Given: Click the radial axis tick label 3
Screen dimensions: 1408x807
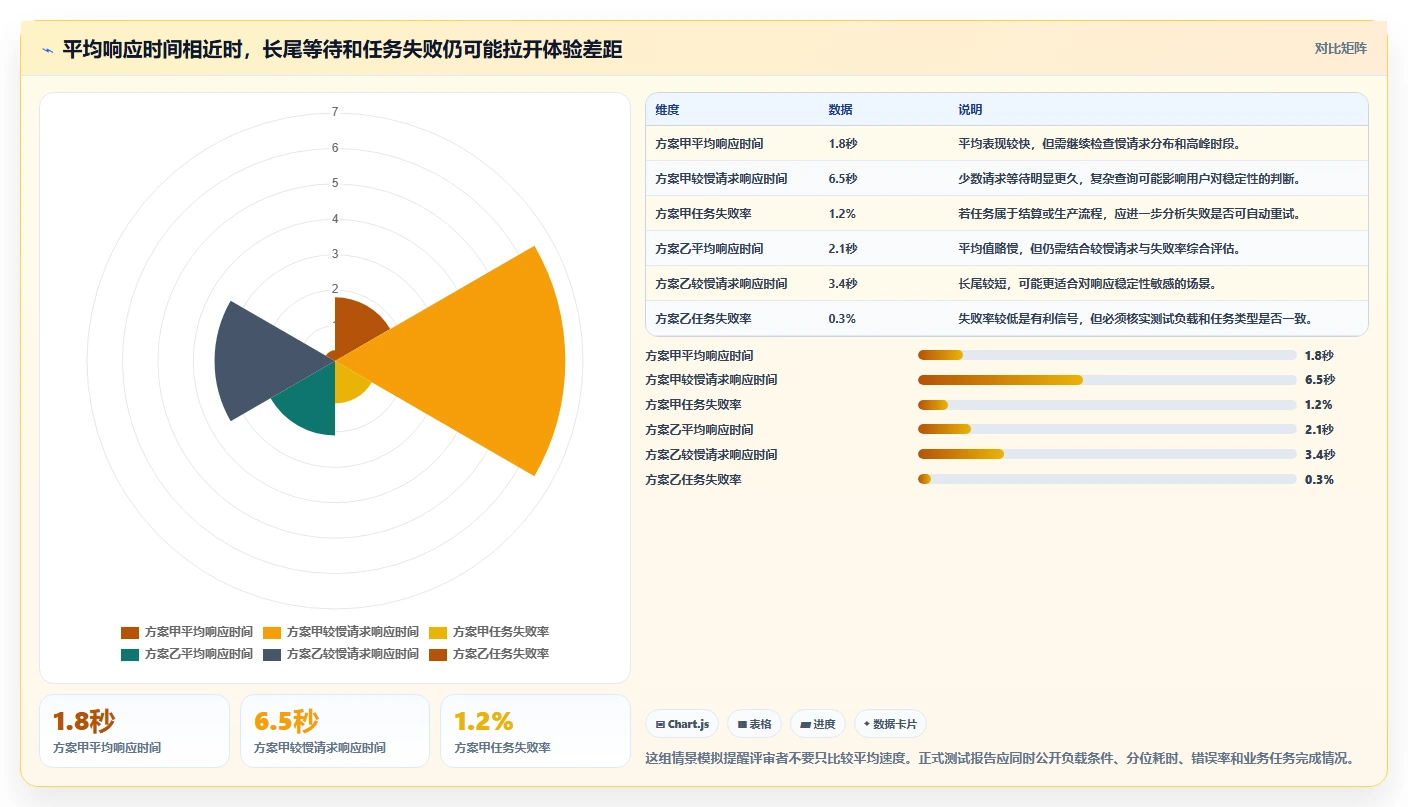Looking at the screenshot, I should pos(335,254).
